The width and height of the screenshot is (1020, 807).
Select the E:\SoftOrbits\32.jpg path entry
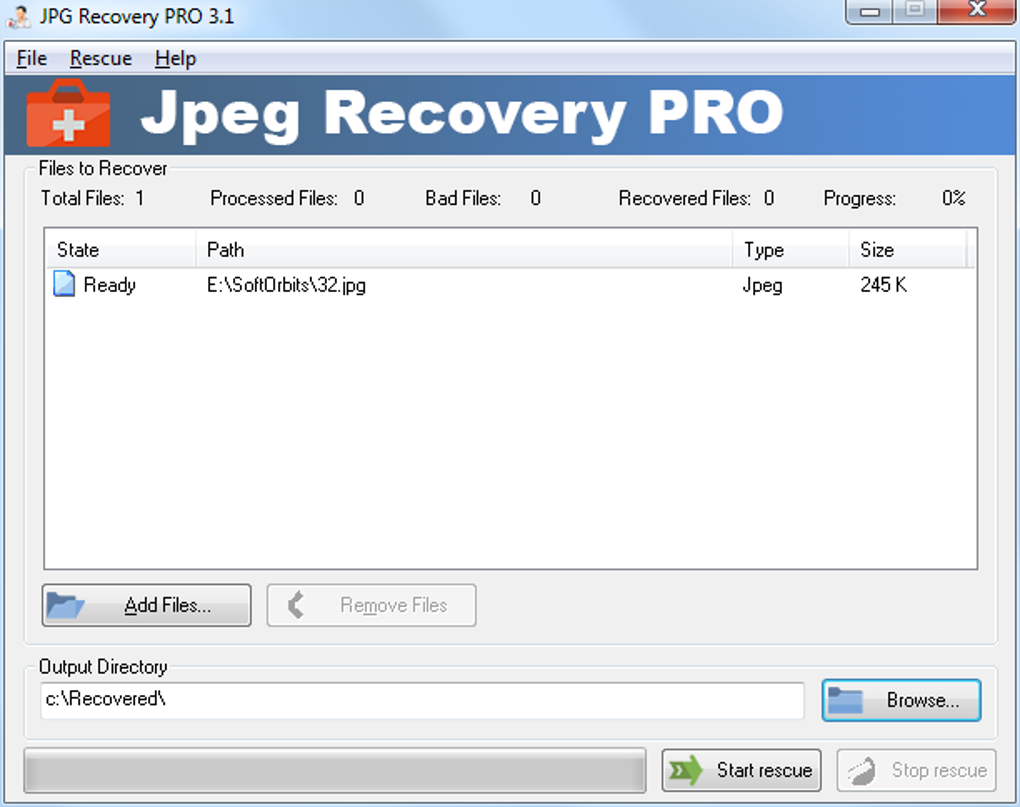point(286,285)
